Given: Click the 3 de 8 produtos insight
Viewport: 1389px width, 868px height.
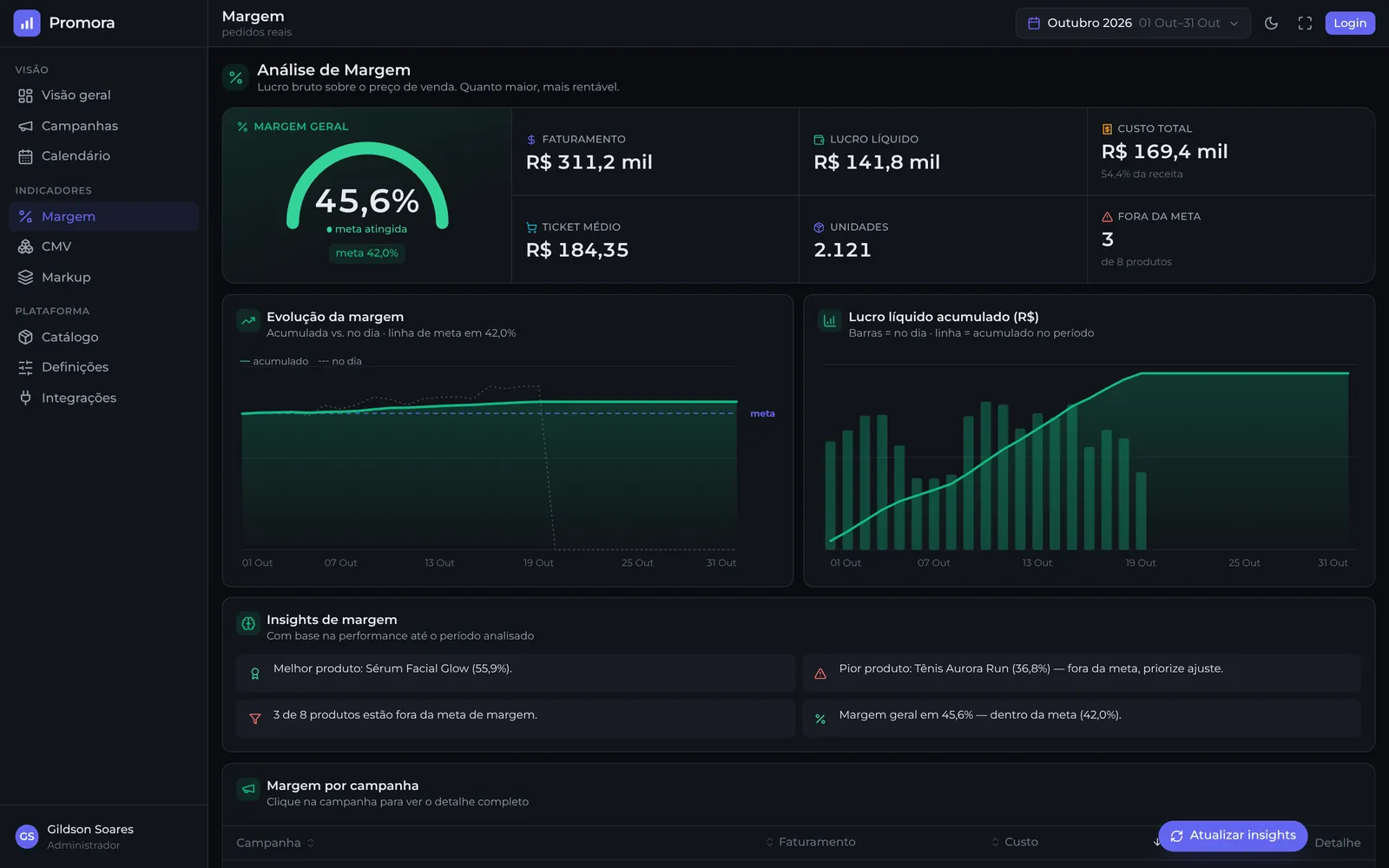Looking at the screenshot, I should (516, 719).
